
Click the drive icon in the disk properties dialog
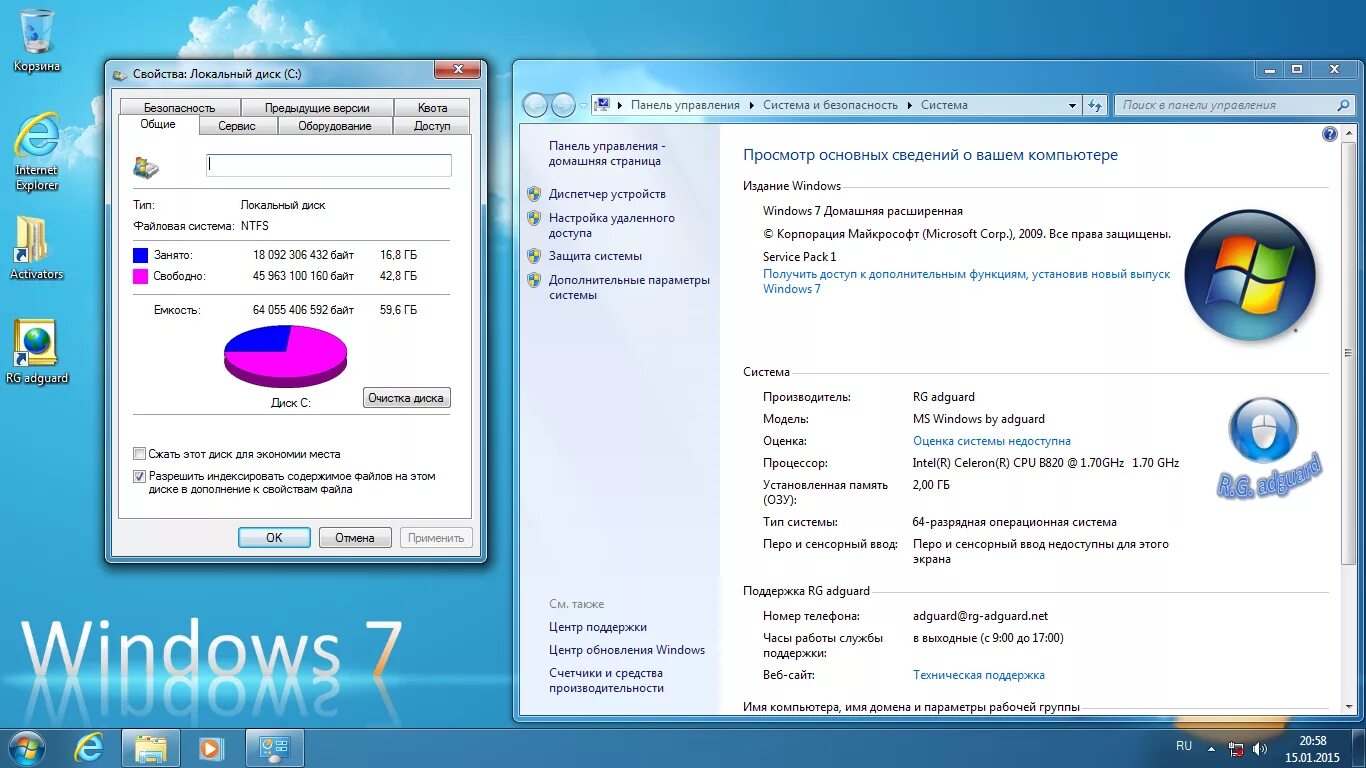coord(146,167)
